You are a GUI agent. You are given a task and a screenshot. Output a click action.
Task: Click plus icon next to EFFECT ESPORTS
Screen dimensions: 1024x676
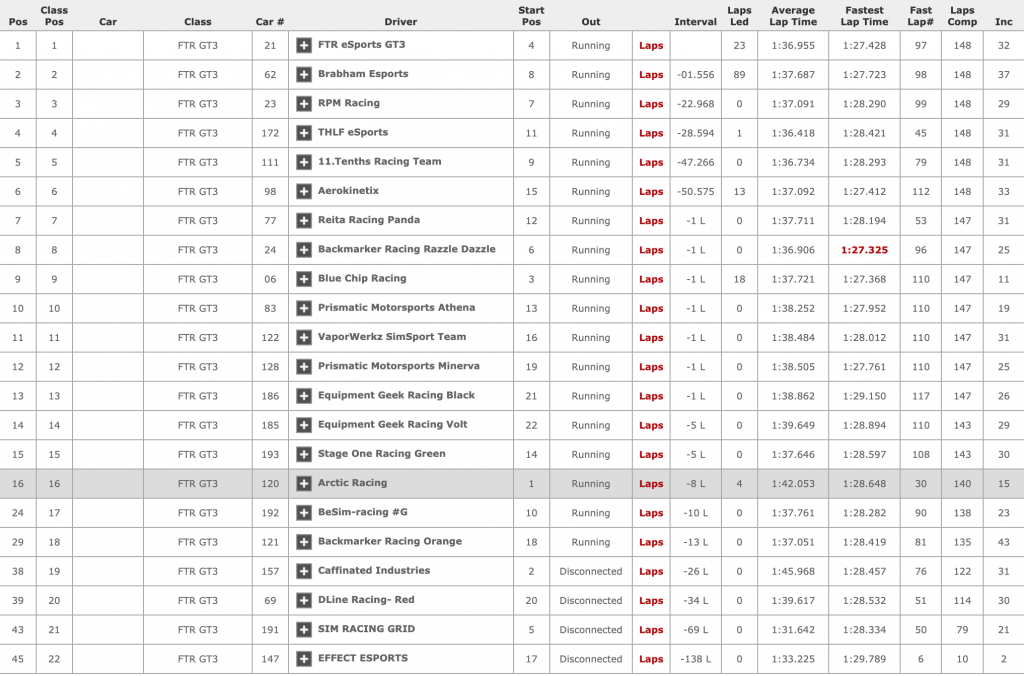[304, 659]
